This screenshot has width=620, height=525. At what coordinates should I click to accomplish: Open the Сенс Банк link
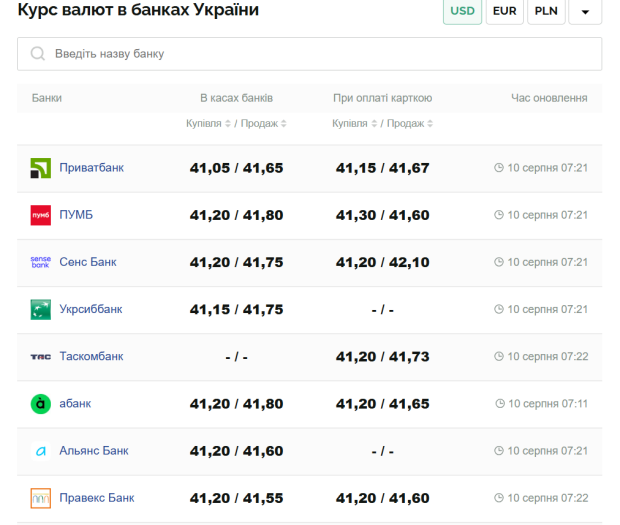pyautogui.click(x=88, y=262)
